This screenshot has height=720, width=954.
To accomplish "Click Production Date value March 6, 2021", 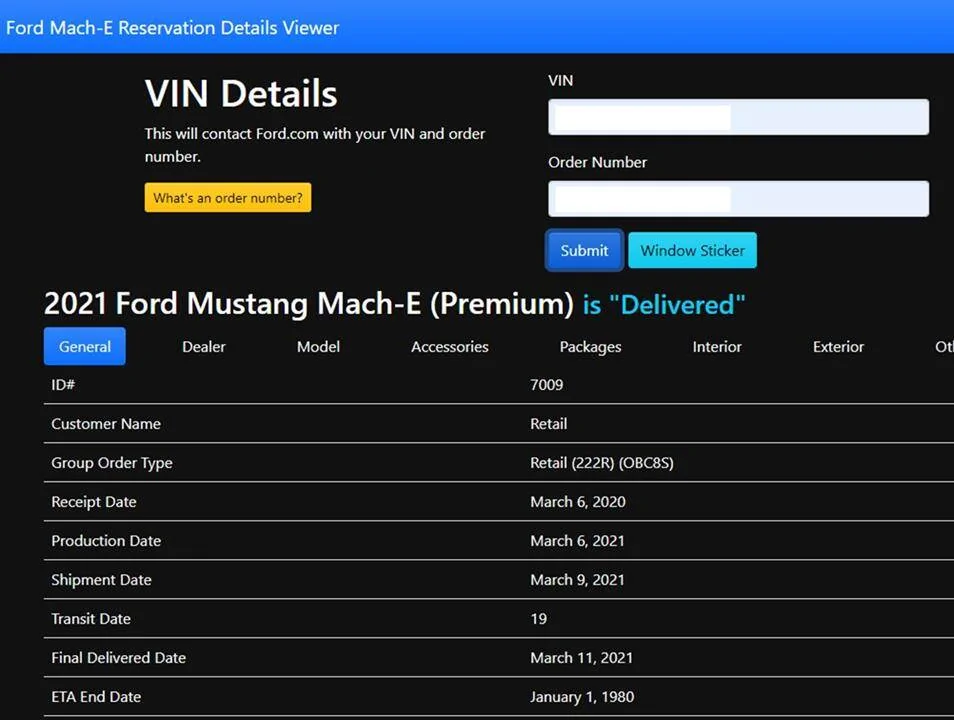I will tap(577, 541).
